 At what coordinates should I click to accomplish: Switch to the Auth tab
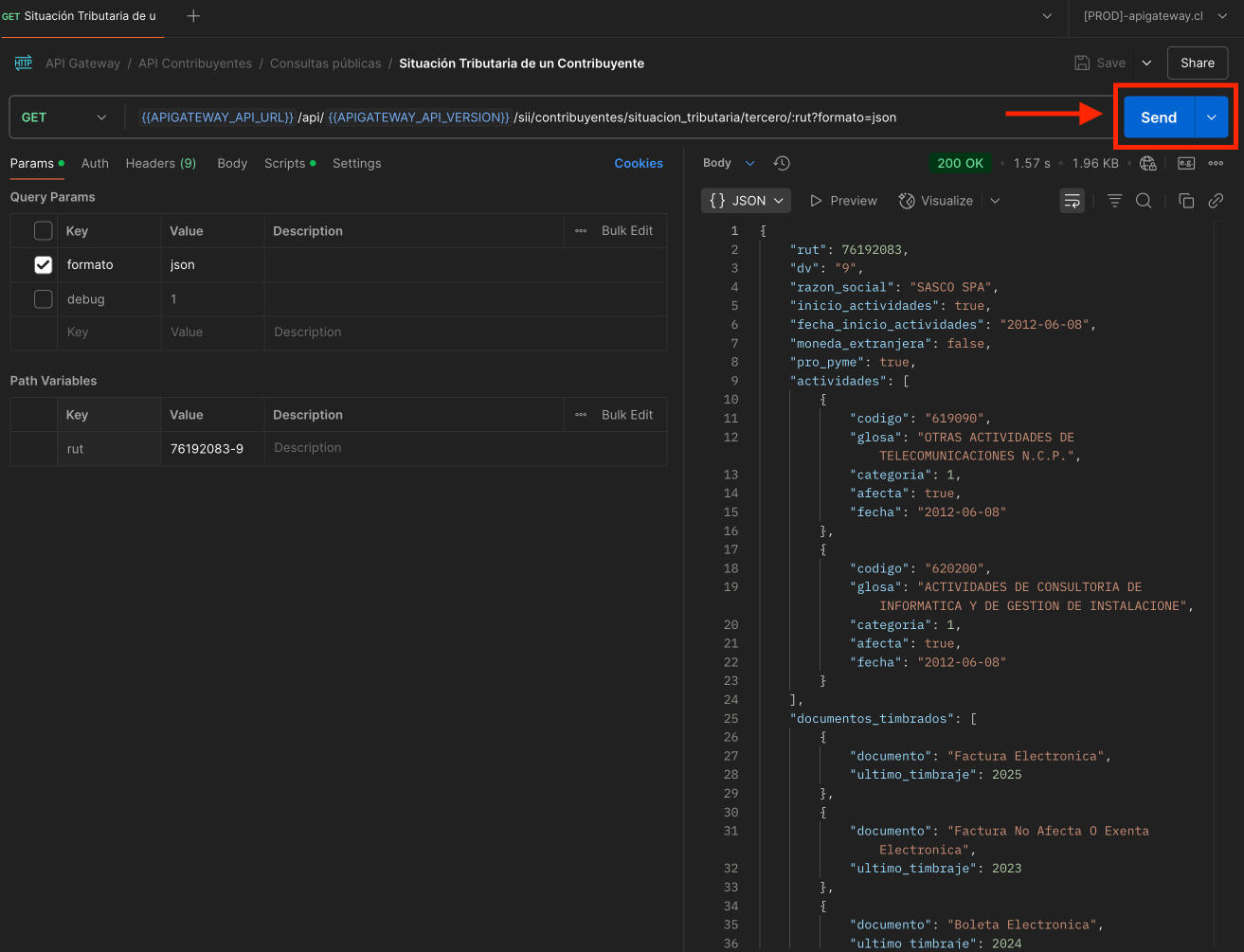pos(95,163)
